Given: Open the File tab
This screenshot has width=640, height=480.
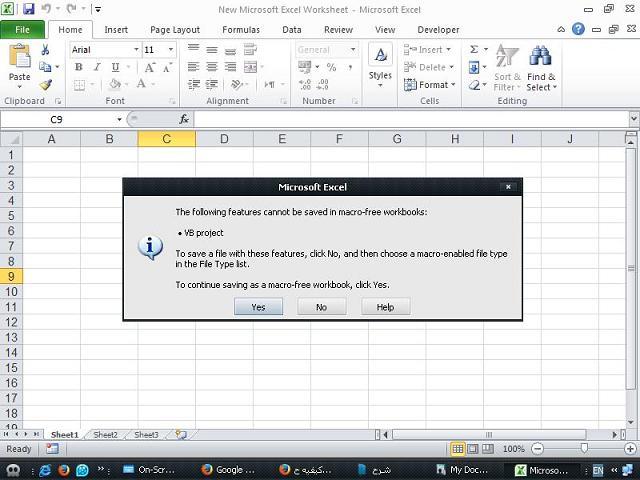Looking at the screenshot, I should 22,30.
